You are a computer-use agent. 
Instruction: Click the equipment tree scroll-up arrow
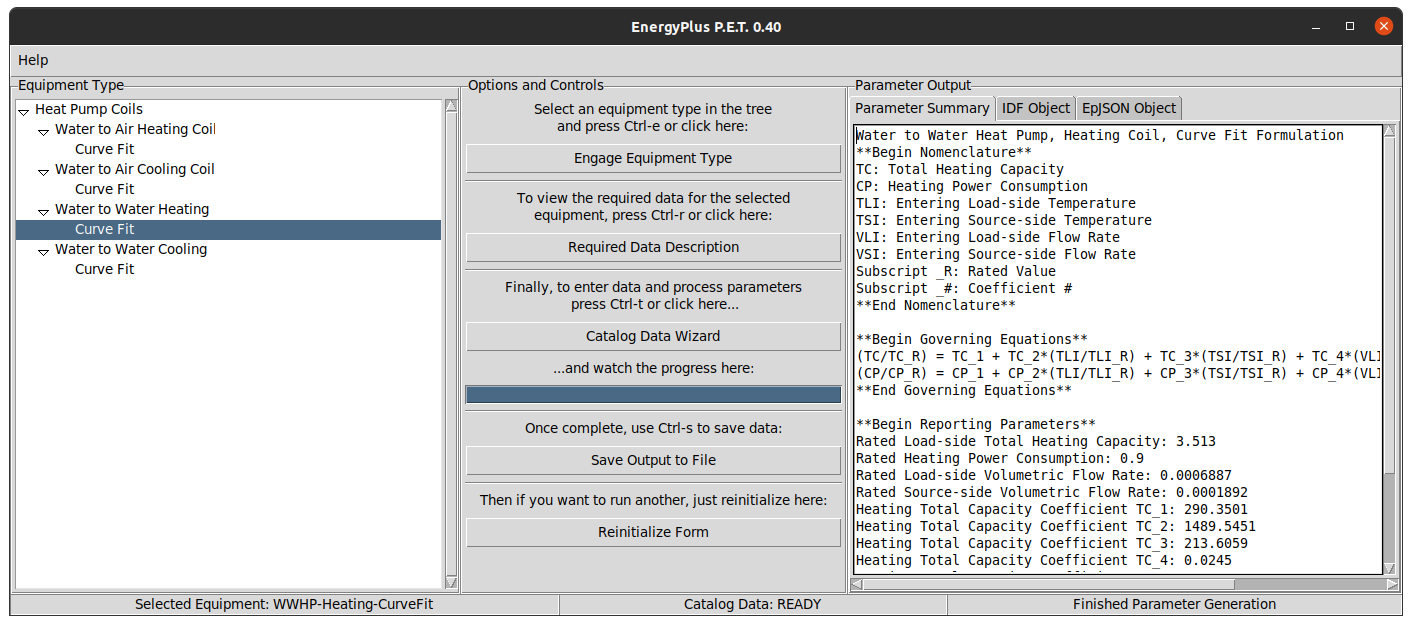(x=450, y=105)
